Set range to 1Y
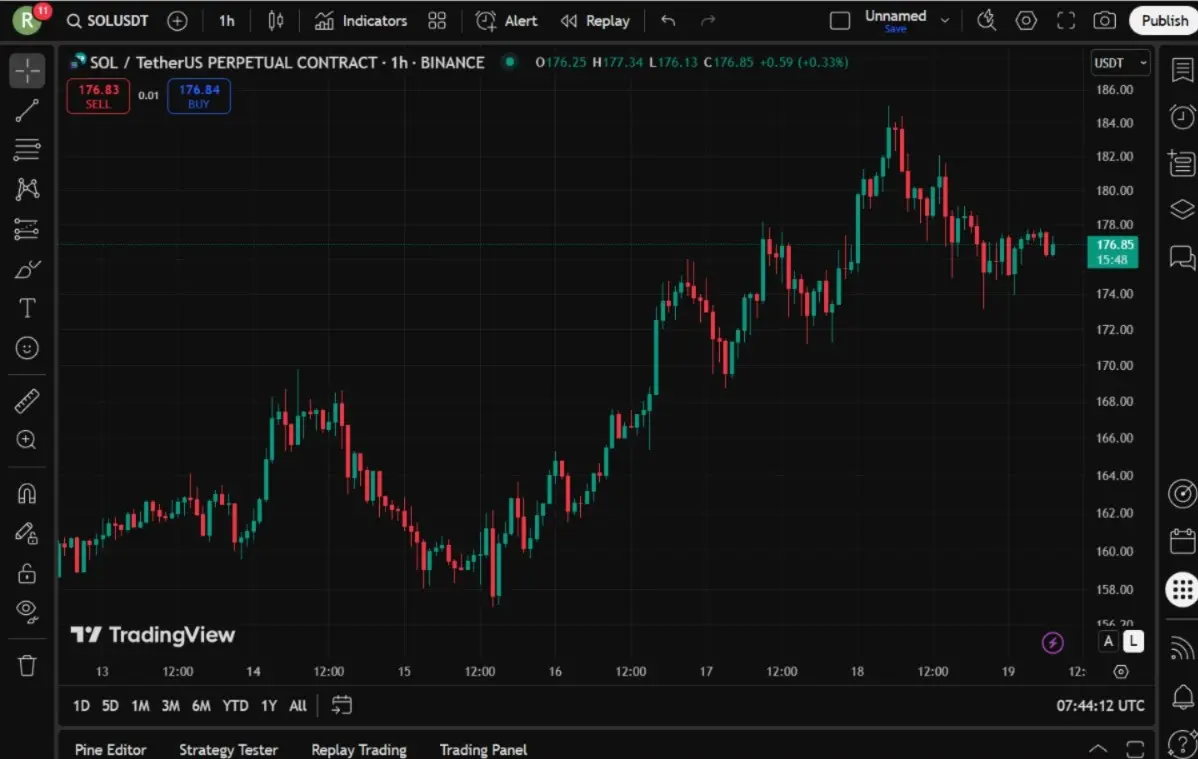The image size is (1198, 759). point(269,705)
